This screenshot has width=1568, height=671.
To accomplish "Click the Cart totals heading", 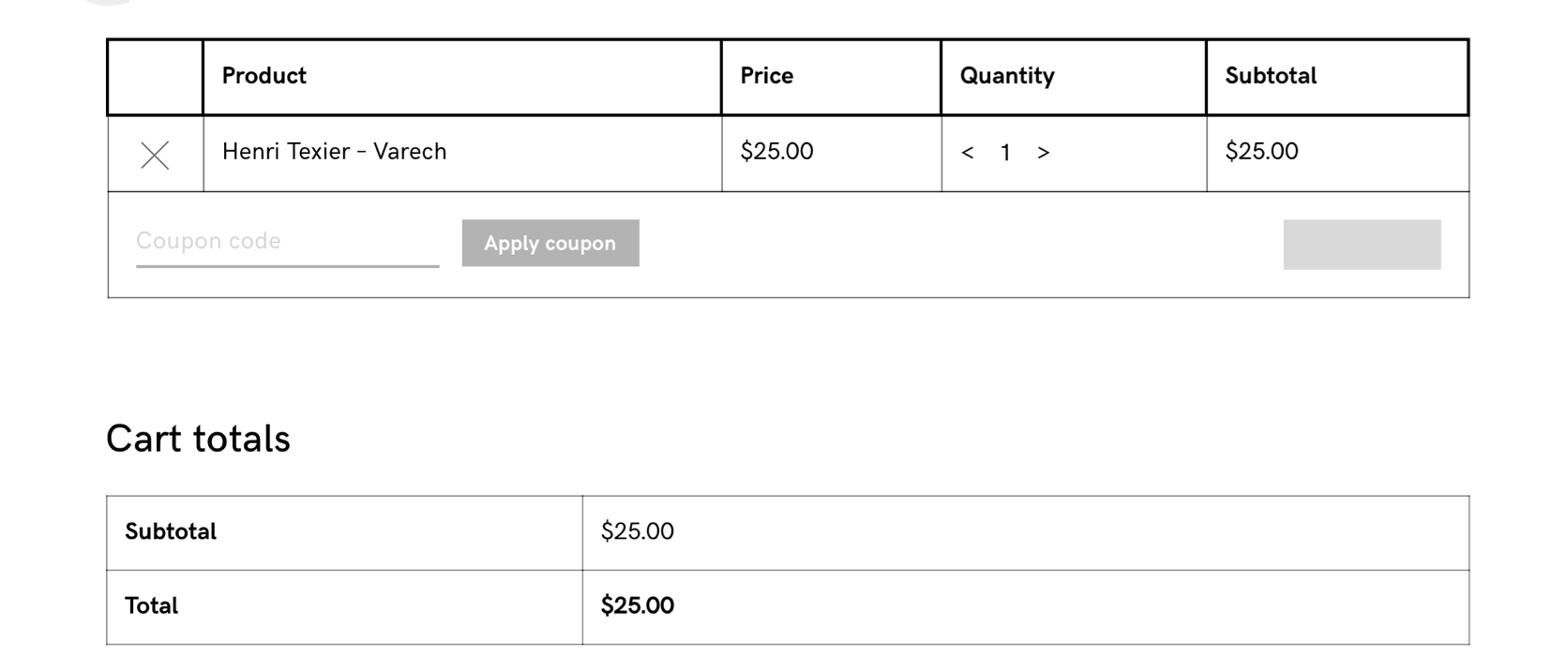I will [198, 439].
